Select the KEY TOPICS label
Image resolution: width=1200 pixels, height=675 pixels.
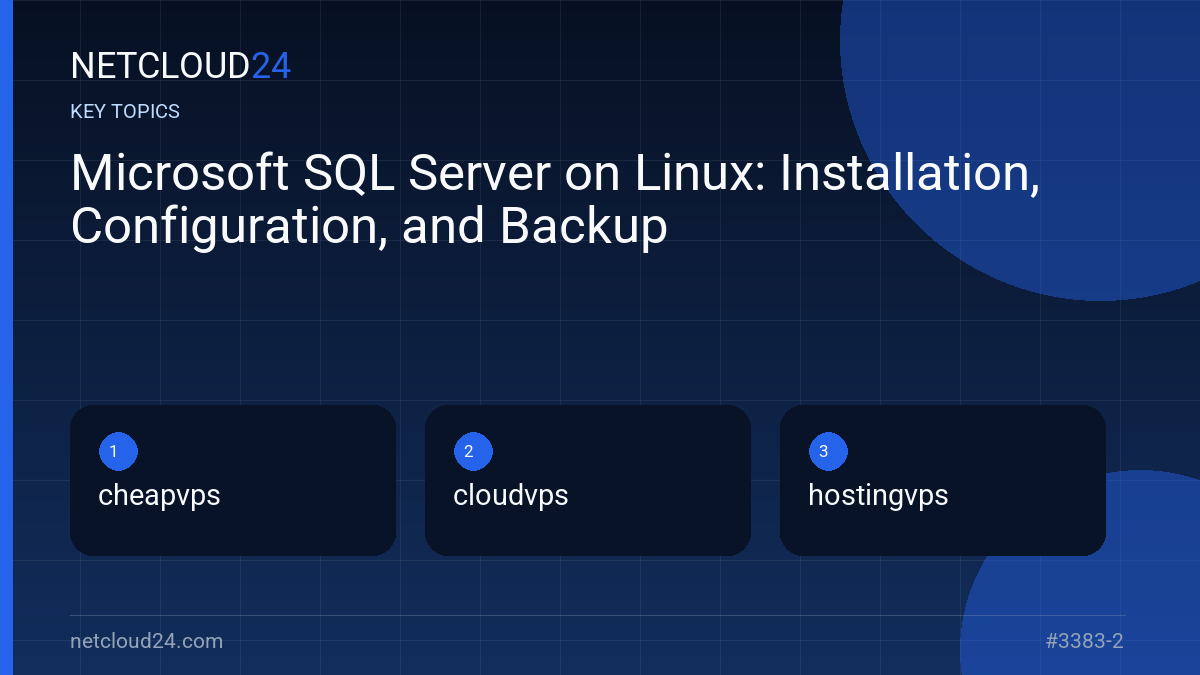(125, 111)
